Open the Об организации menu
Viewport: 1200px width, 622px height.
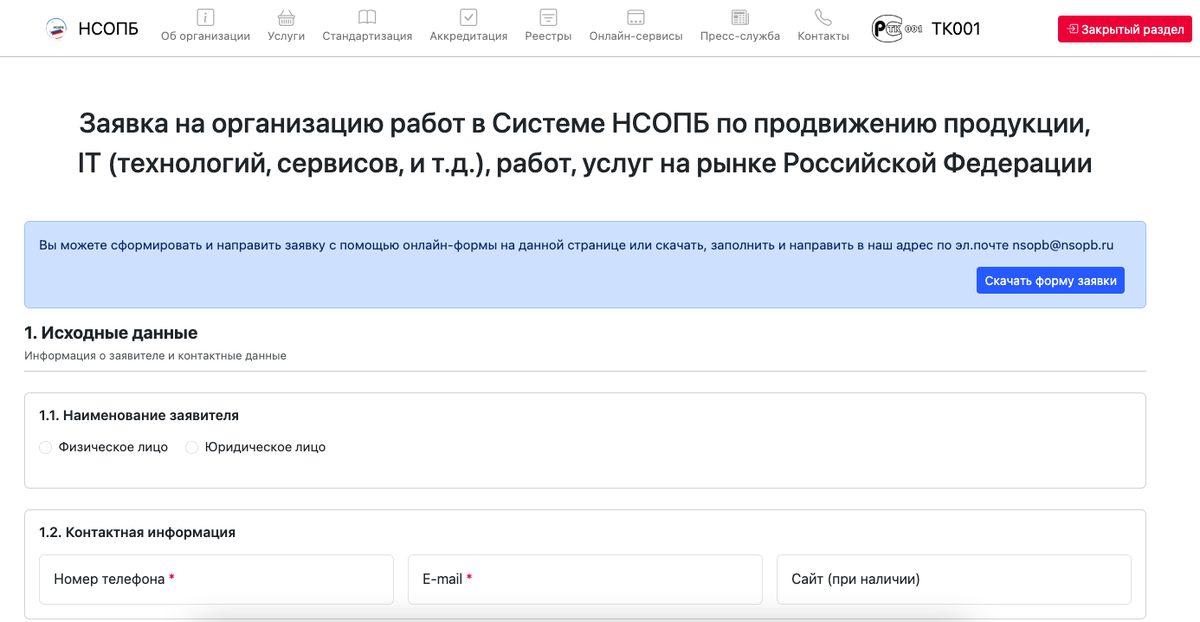click(x=205, y=36)
